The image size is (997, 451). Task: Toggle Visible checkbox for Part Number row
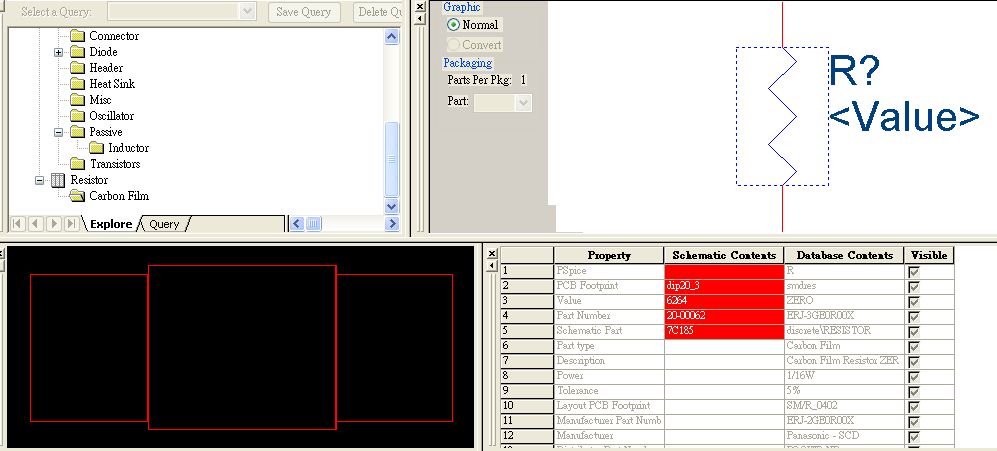[914, 317]
